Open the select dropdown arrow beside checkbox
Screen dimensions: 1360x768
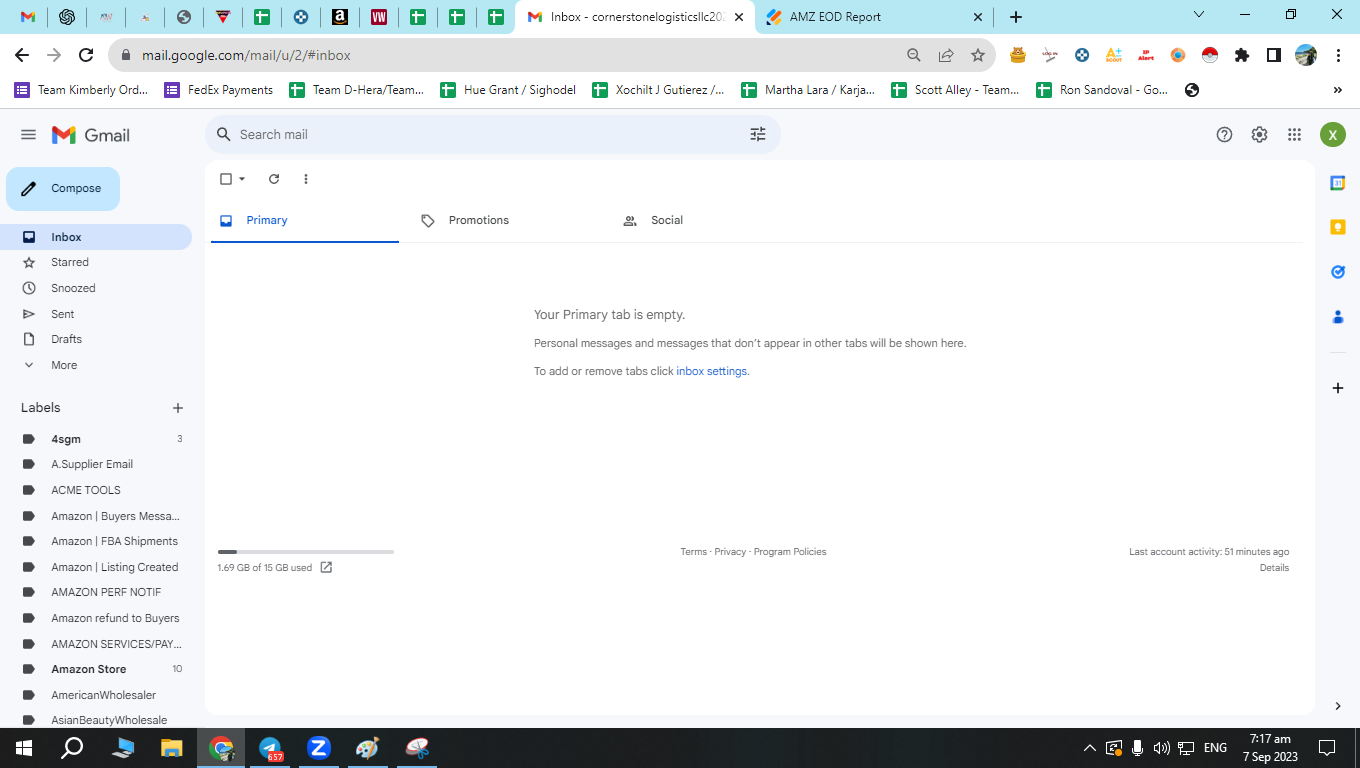pos(242,179)
